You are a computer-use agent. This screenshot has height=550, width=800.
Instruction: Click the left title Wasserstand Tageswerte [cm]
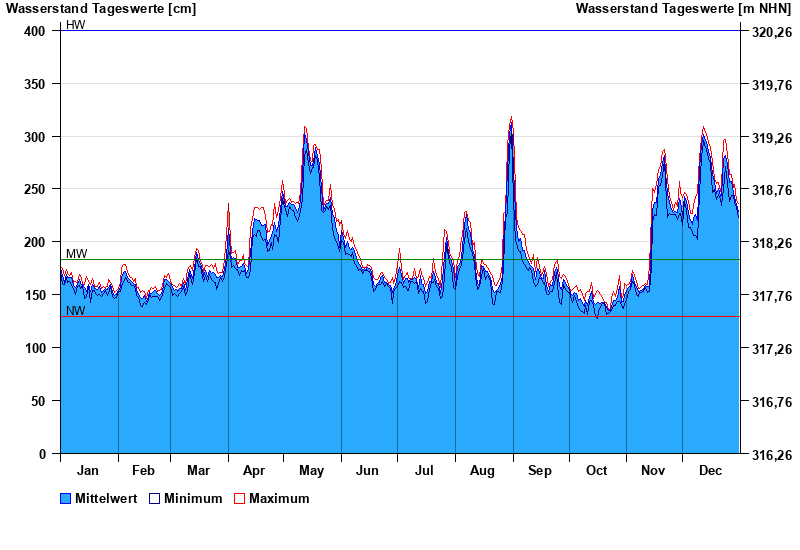[101, 9]
